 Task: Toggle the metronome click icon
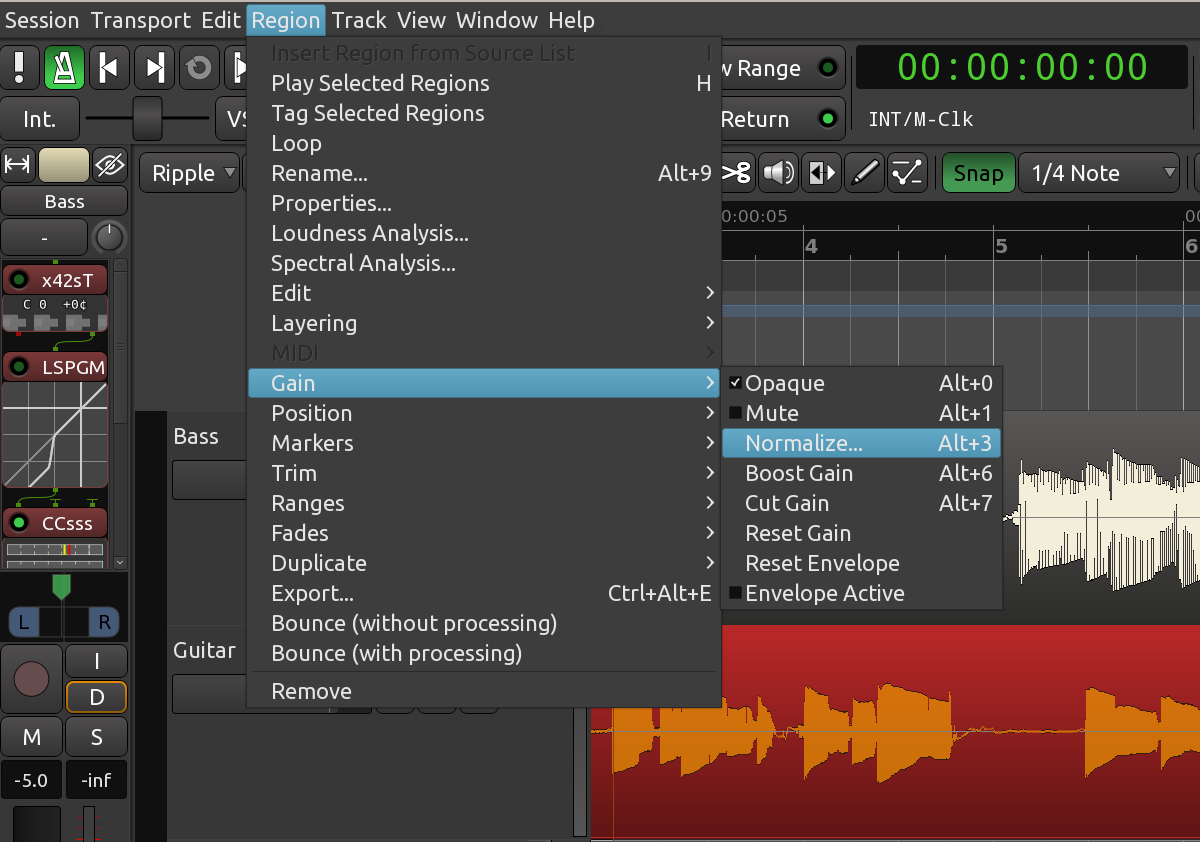(x=62, y=67)
